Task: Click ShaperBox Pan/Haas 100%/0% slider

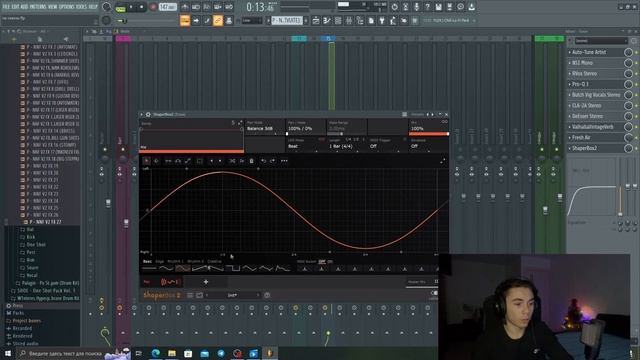Action: 305,133
